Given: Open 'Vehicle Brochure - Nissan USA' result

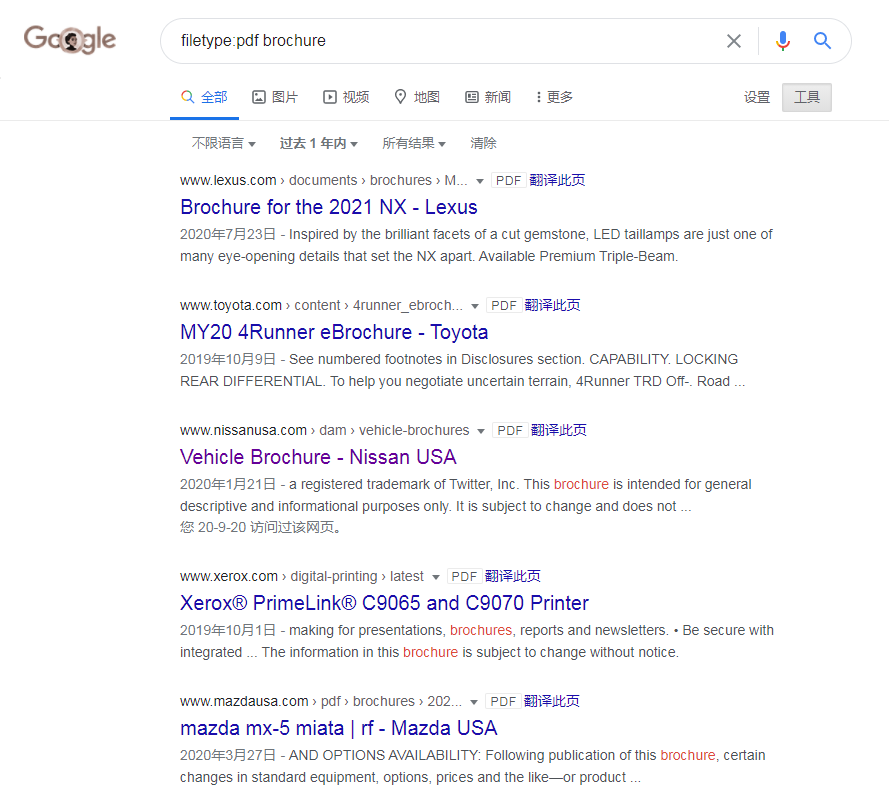Looking at the screenshot, I should pyautogui.click(x=318, y=457).
